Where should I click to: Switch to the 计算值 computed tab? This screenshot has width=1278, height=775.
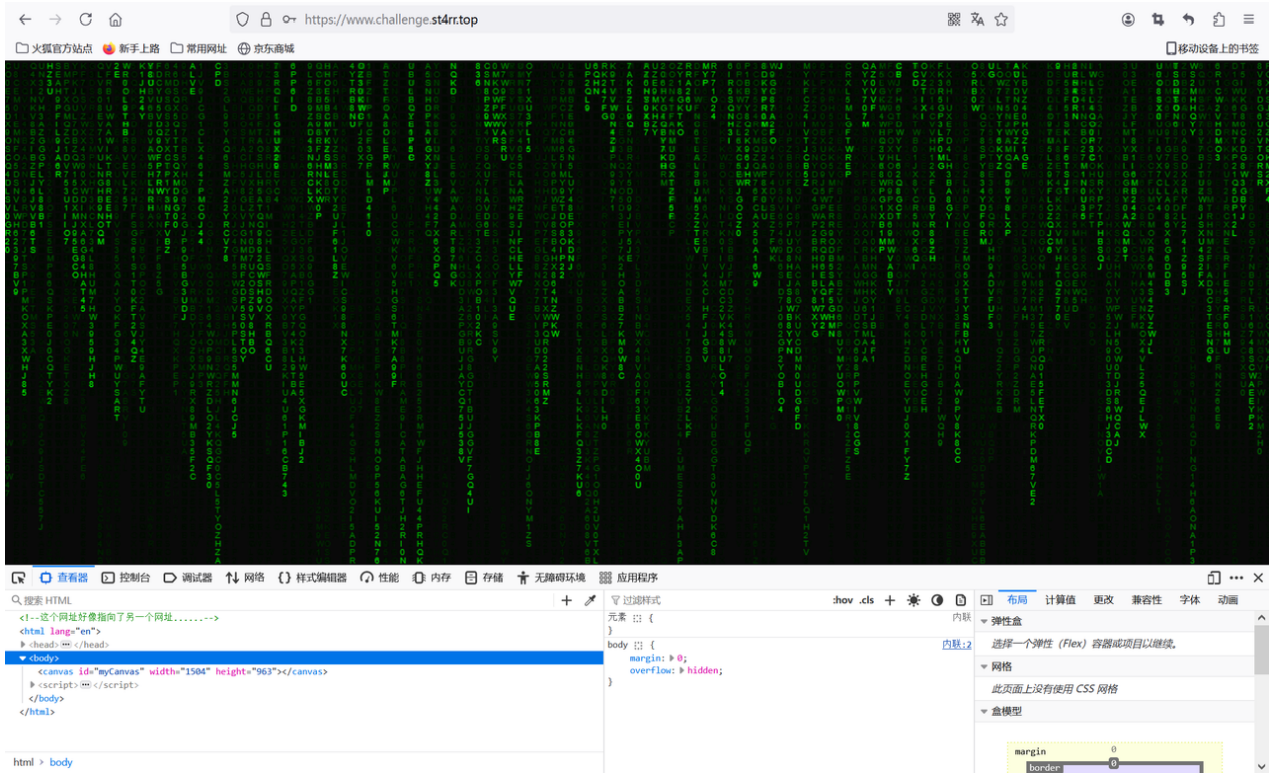tap(1060, 600)
